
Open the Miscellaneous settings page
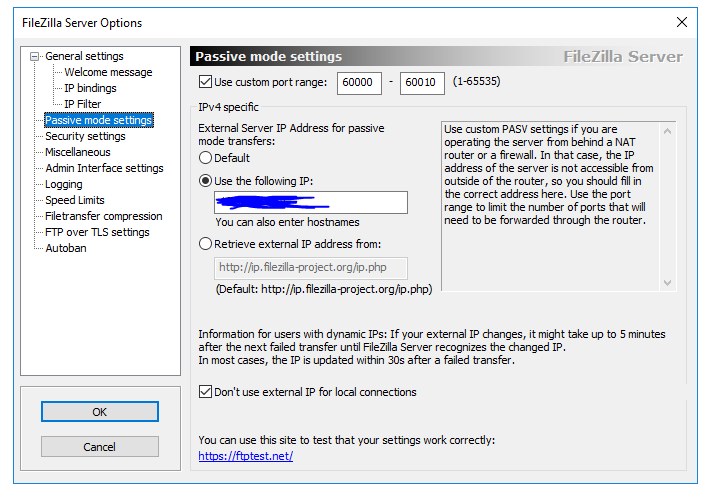tap(78, 152)
